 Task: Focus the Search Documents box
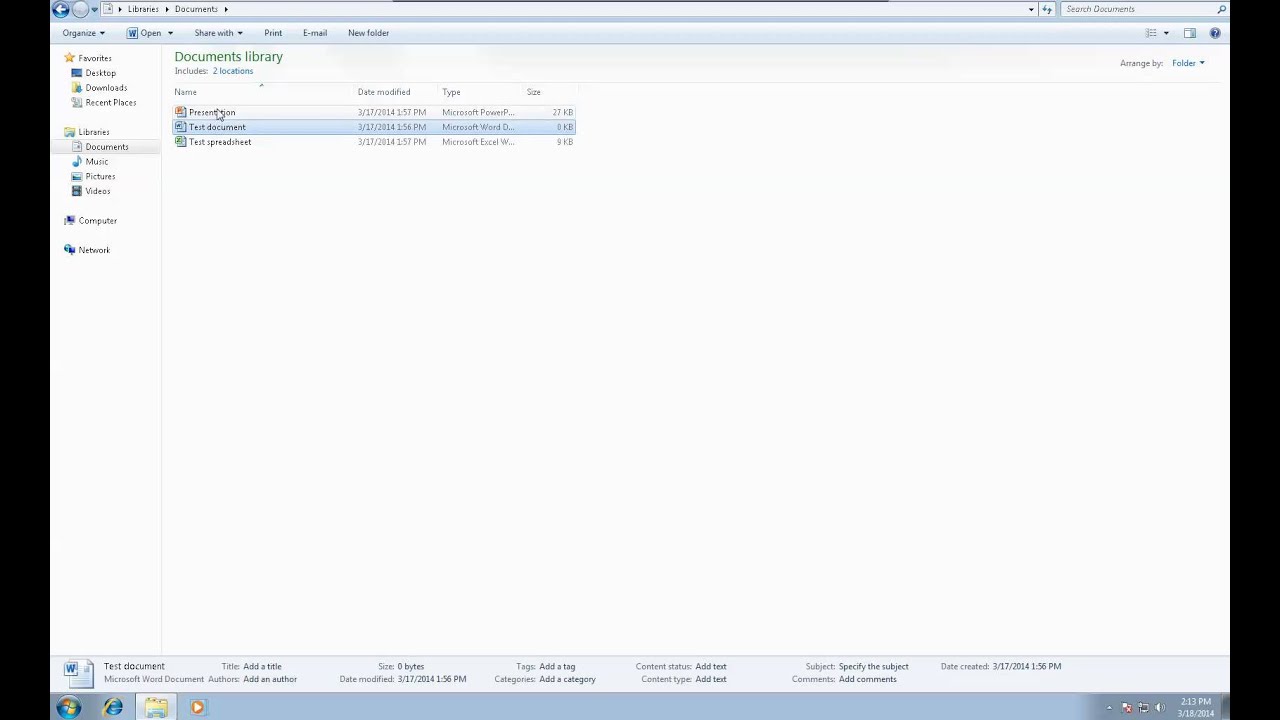pos(1140,9)
